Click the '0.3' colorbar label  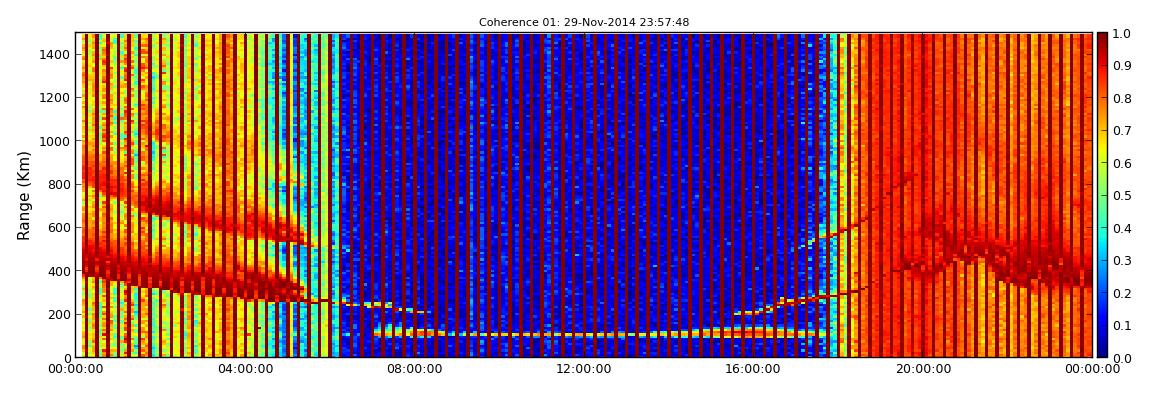coord(1122,260)
